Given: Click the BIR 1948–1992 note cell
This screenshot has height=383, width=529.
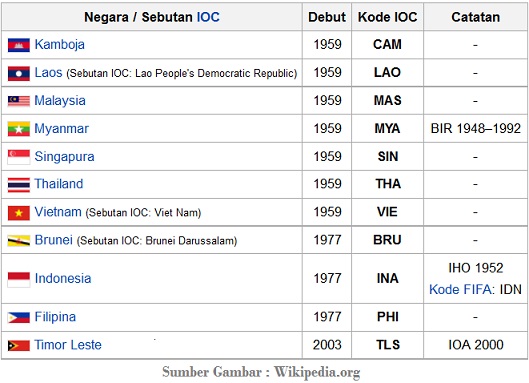Looking at the screenshot, I should point(475,129).
